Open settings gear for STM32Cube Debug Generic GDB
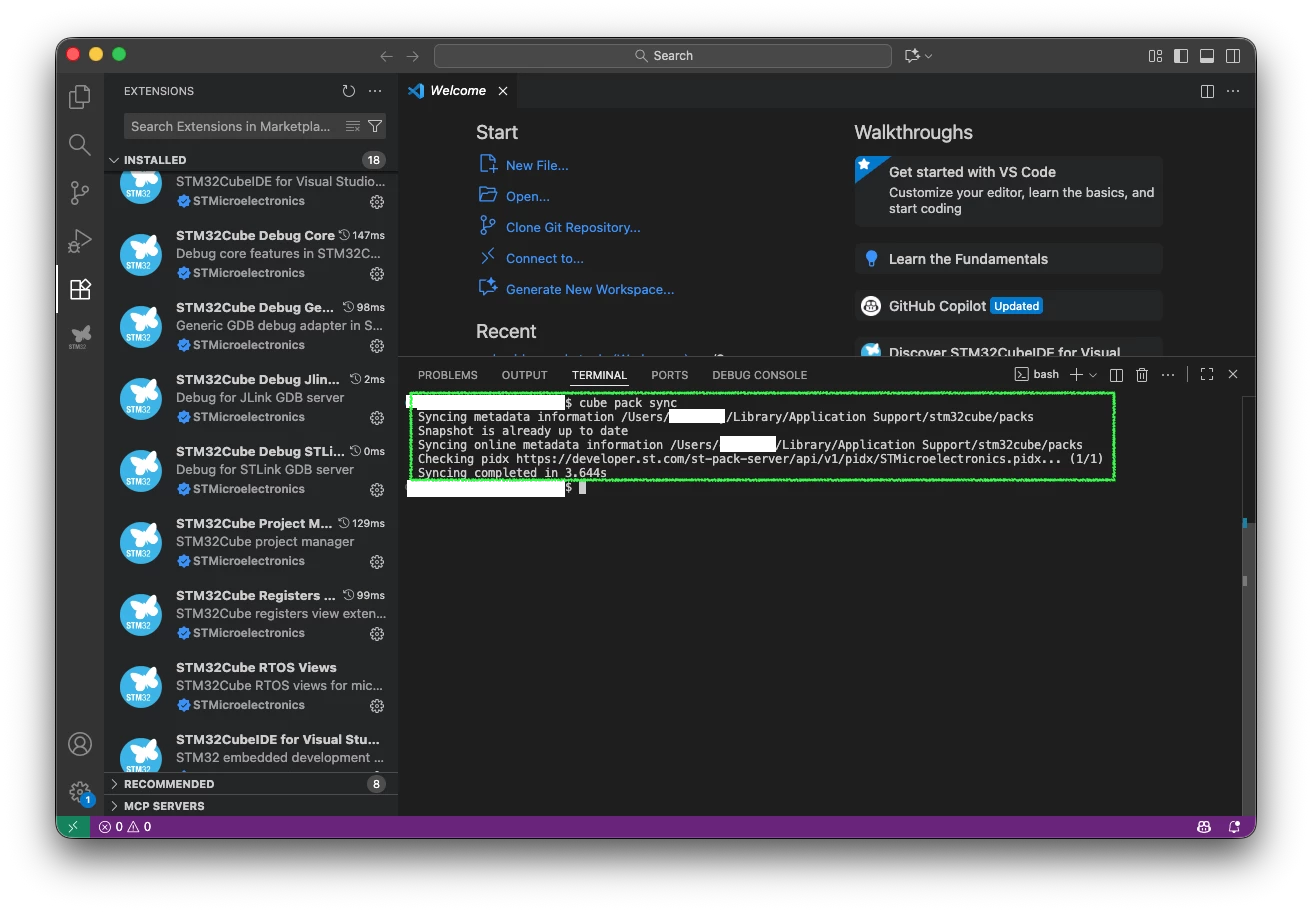This screenshot has width=1312, height=912. [x=377, y=345]
